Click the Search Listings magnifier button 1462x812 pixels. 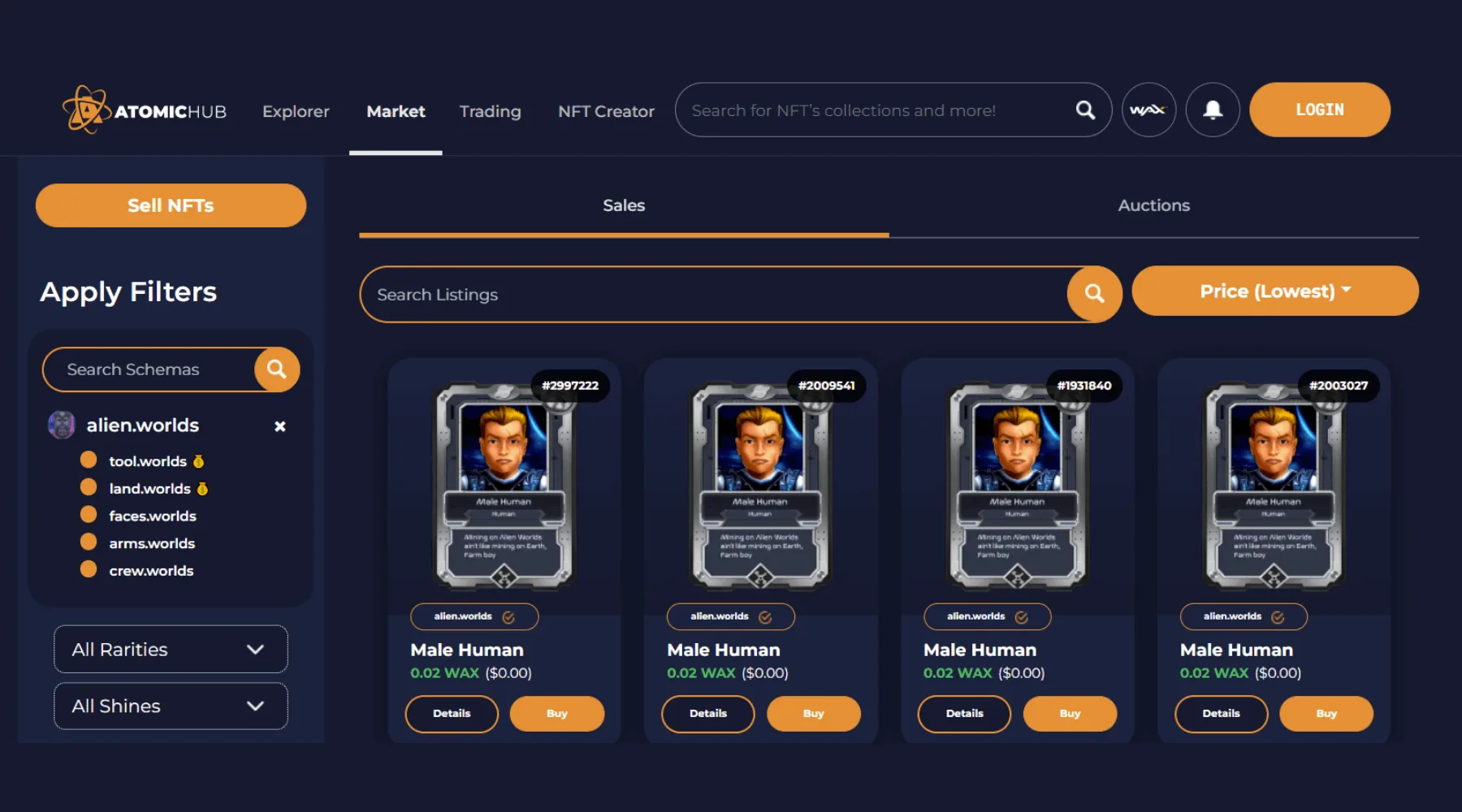pyautogui.click(x=1094, y=294)
